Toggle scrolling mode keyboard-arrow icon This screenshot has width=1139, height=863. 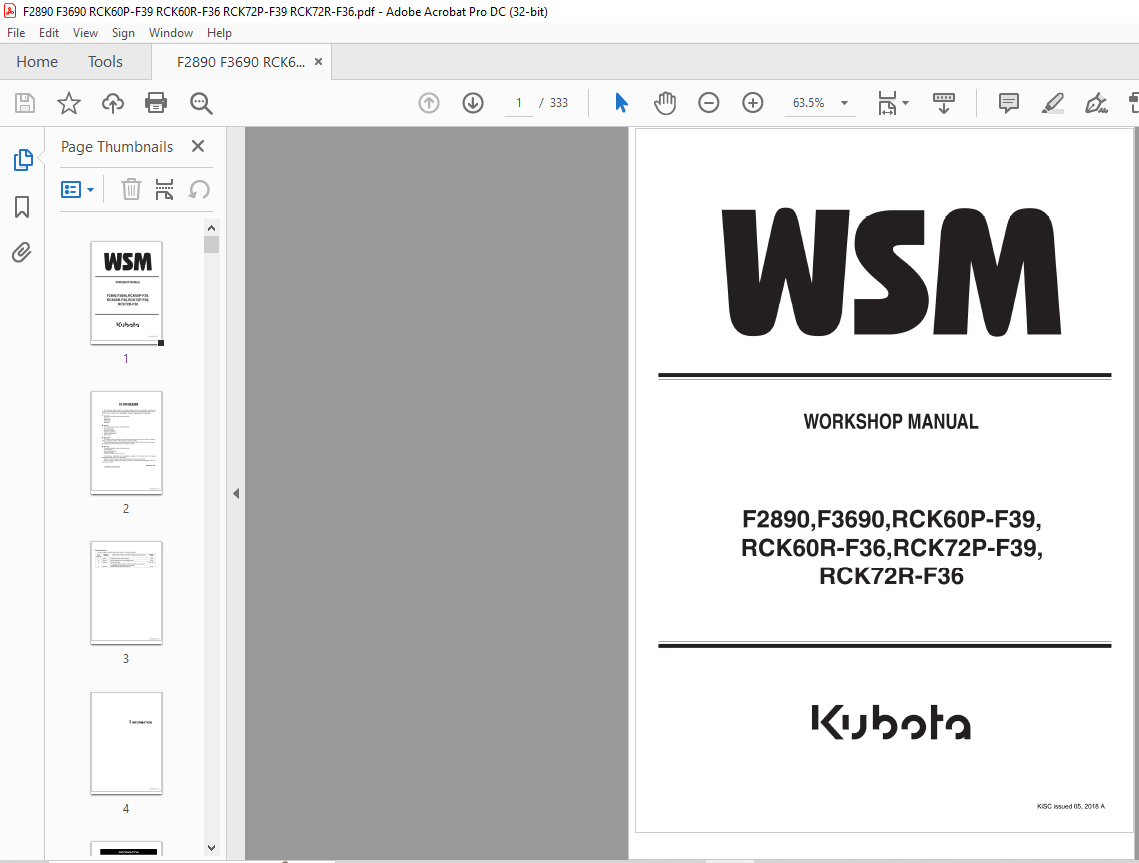pyautogui.click(x=944, y=103)
